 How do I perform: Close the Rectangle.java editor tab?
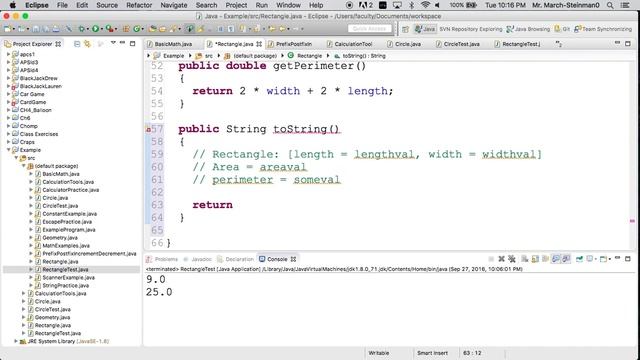coord(259,44)
